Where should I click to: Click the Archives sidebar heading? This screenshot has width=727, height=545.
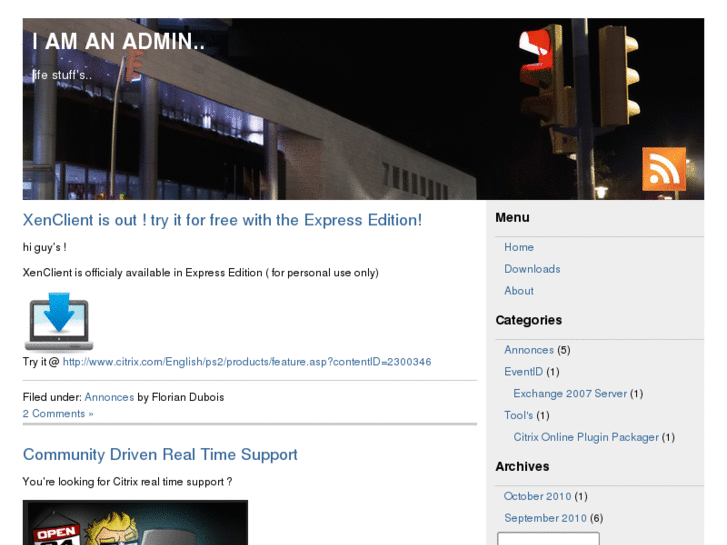coord(522,467)
